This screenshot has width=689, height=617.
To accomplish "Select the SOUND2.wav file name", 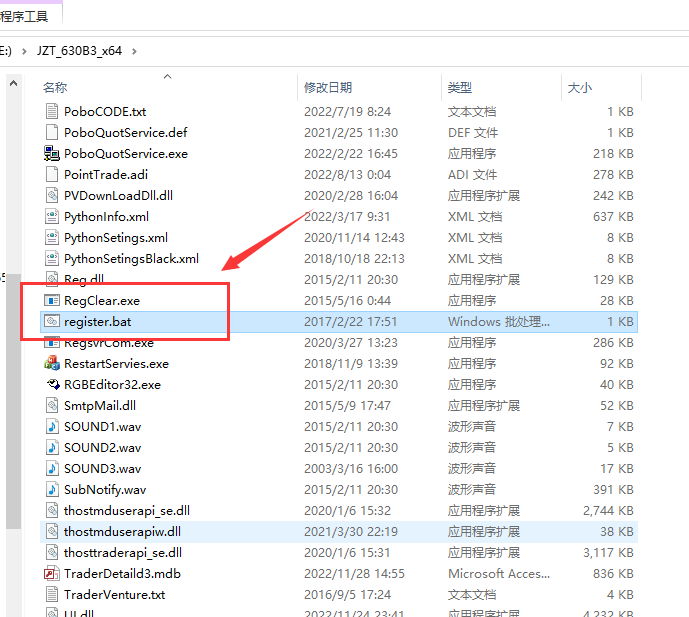I will [103, 447].
